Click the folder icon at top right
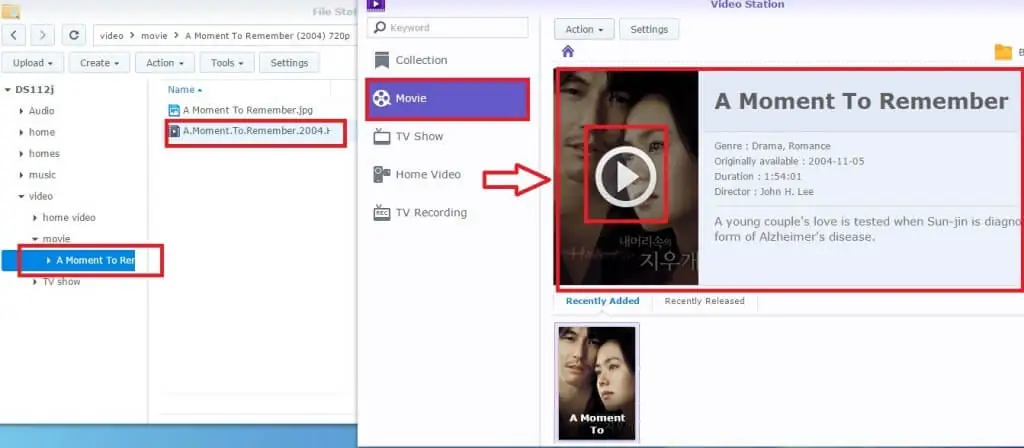 [x=1003, y=52]
